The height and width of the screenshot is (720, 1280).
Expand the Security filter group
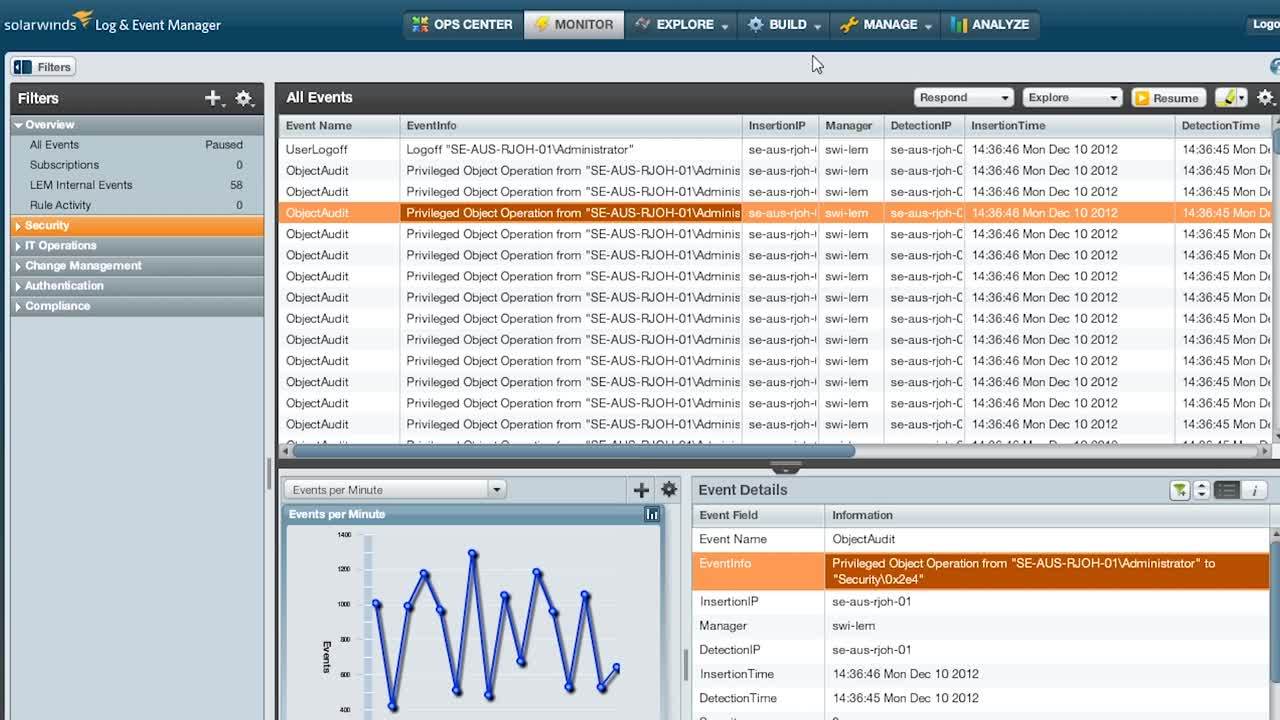[x=47, y=226]
